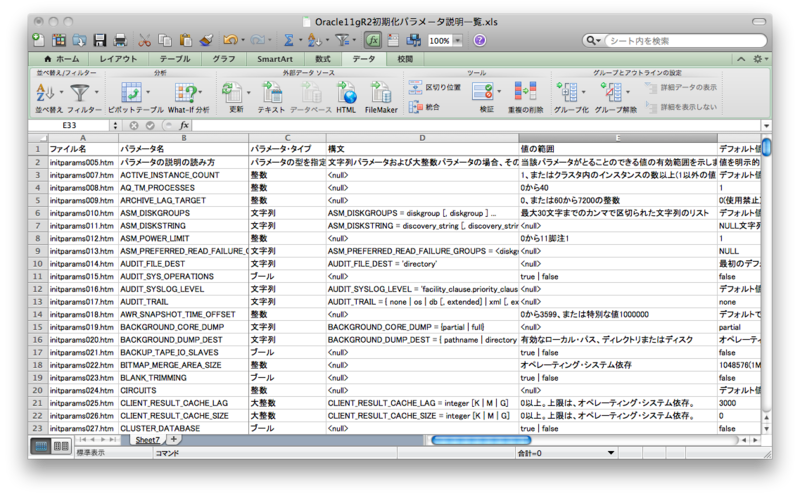Switch to the 校閲 tab
The width and height of the screenshot is (800, 501).
tap(405, 59)
